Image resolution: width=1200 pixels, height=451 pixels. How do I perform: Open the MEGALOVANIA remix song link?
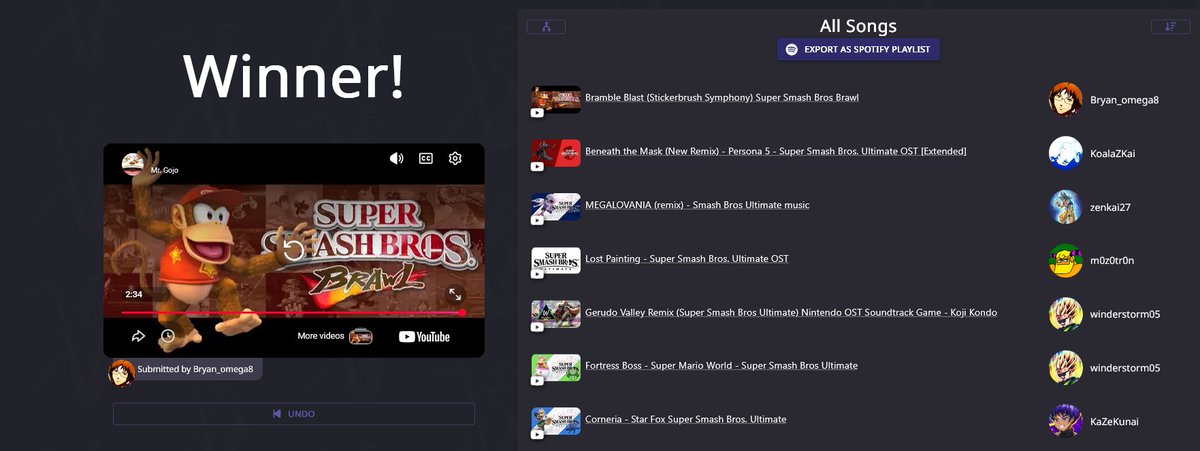pyautogui.click(x=697, y=205)
